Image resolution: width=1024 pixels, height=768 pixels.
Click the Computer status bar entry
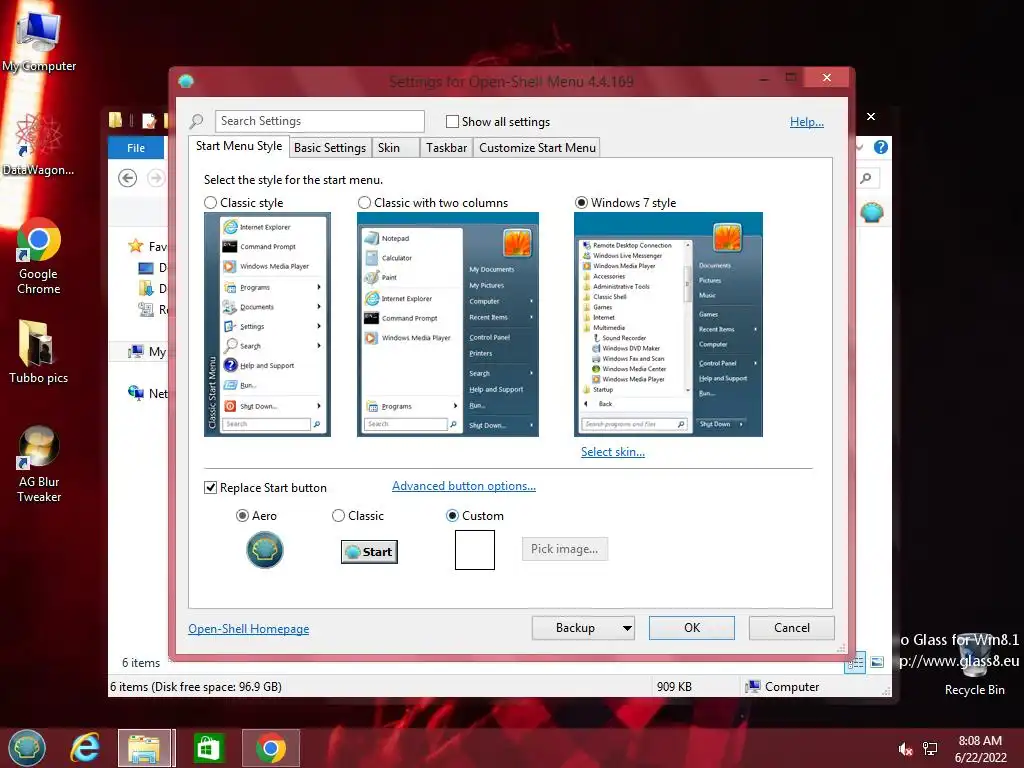click(782, 686)
